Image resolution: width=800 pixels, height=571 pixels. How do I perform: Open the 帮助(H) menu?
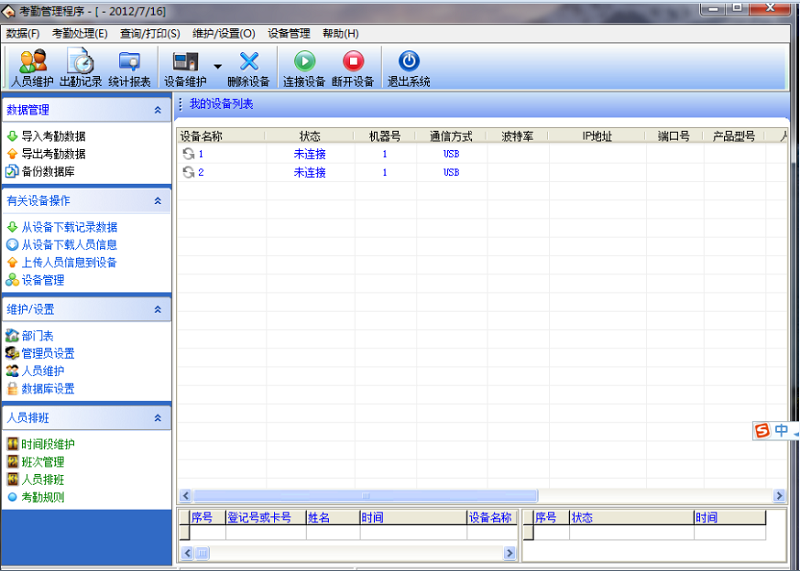click(x=340, y=34)
